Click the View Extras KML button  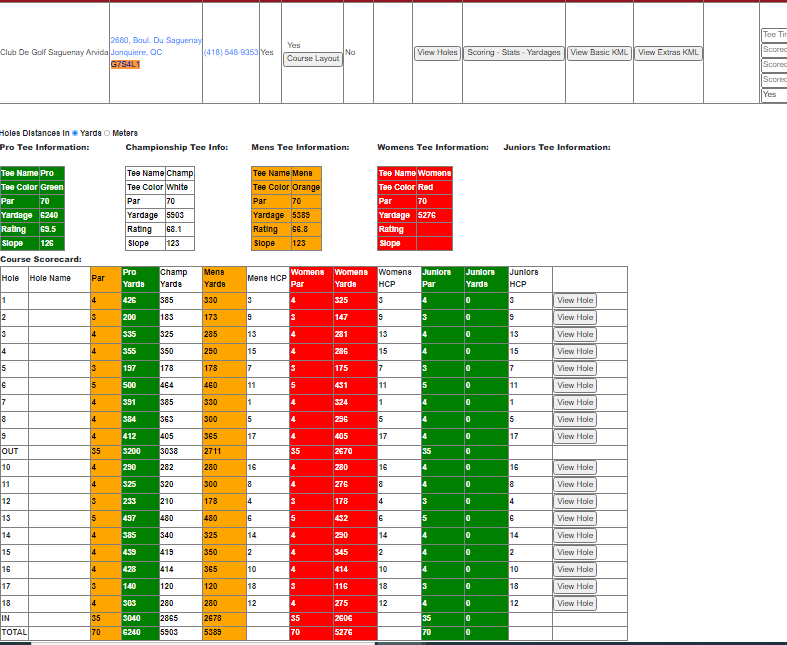(668, 53)
